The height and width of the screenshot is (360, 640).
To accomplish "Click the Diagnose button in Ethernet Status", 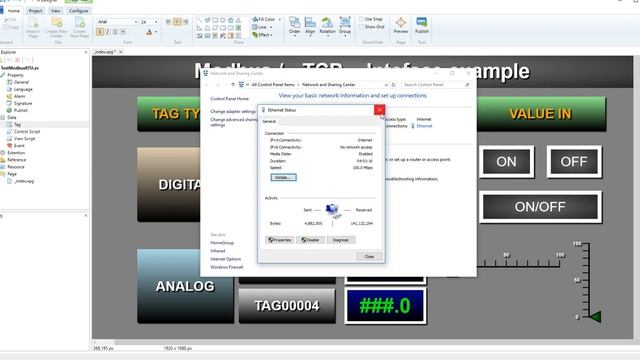I will click(x=341, y=240).
